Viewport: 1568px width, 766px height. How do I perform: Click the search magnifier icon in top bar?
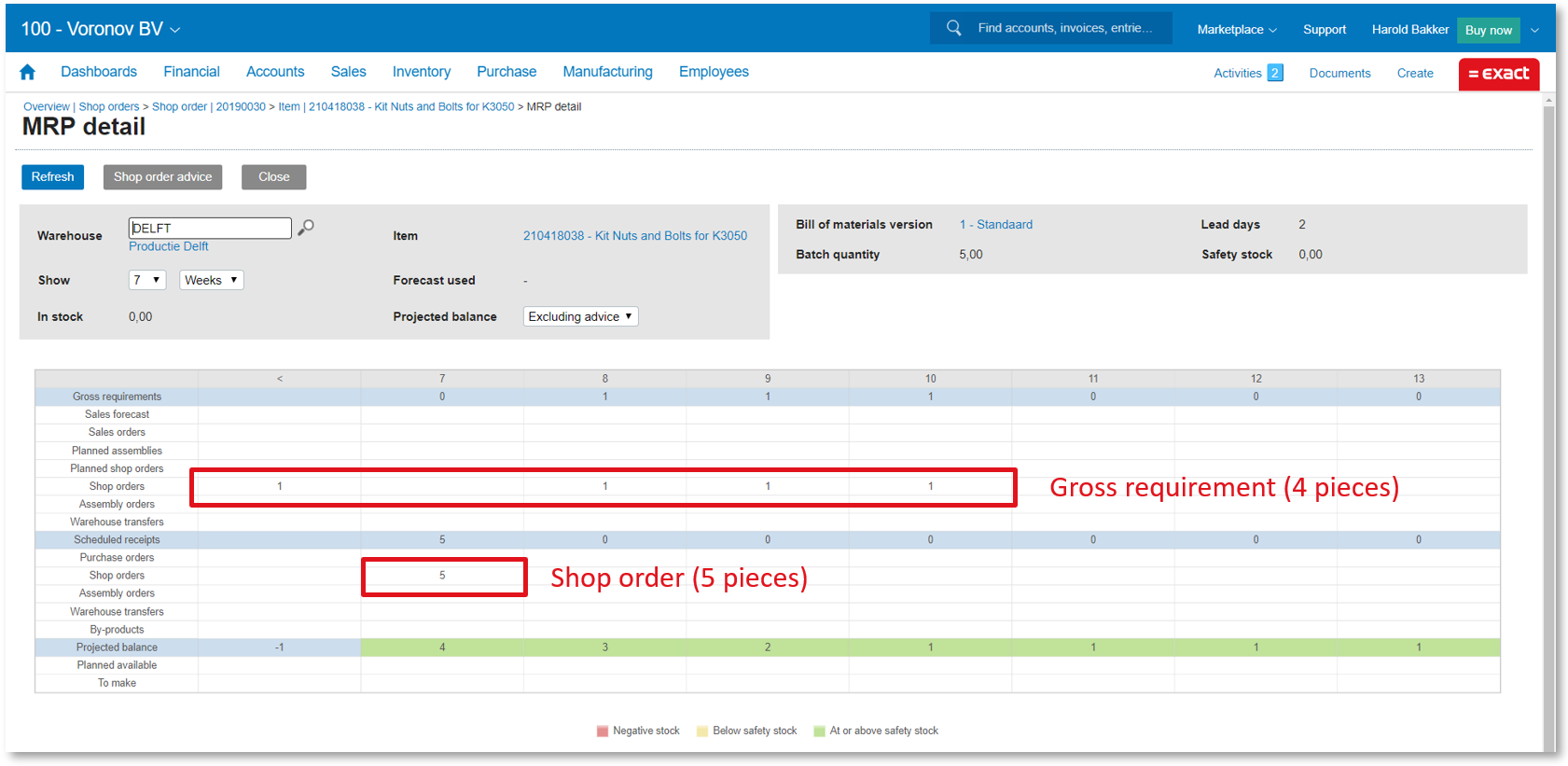point(953,28)
